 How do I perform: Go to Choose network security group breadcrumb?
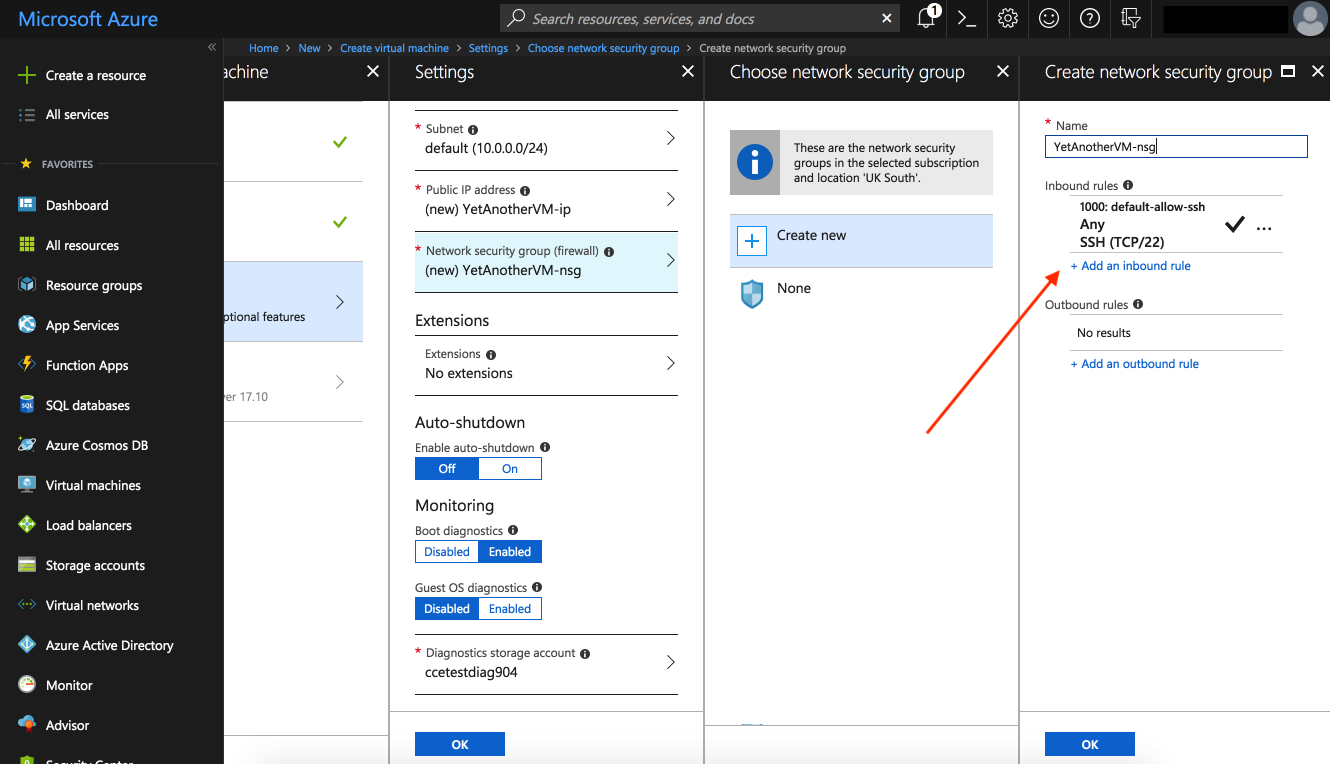[x=603, y=48]
